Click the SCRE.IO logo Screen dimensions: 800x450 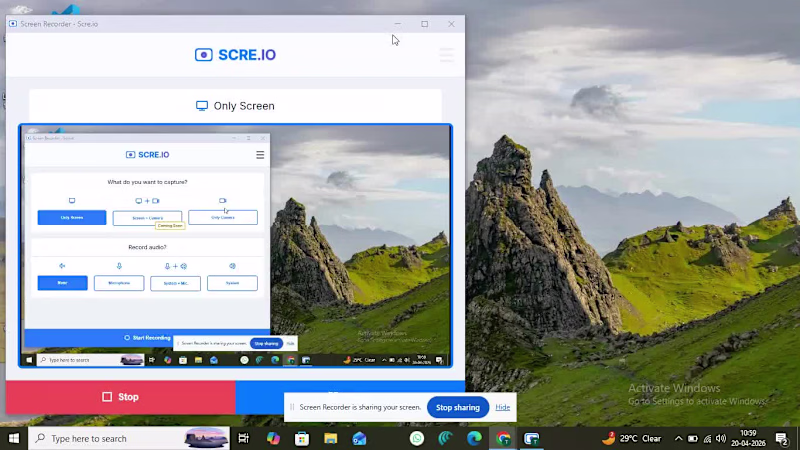click(235, 55)
